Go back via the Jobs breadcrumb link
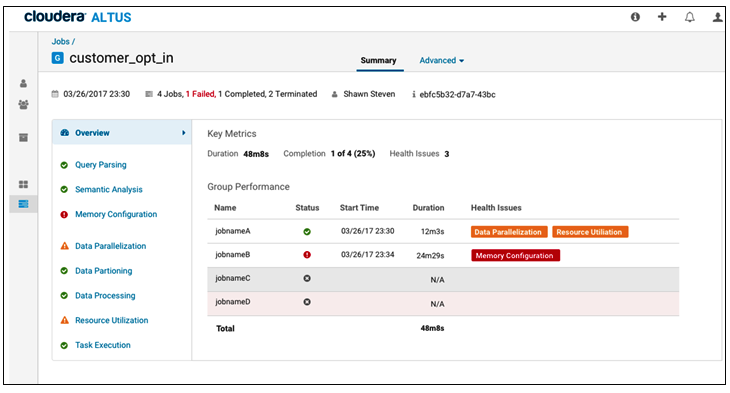Screen dimensions: 730x393 61,41
